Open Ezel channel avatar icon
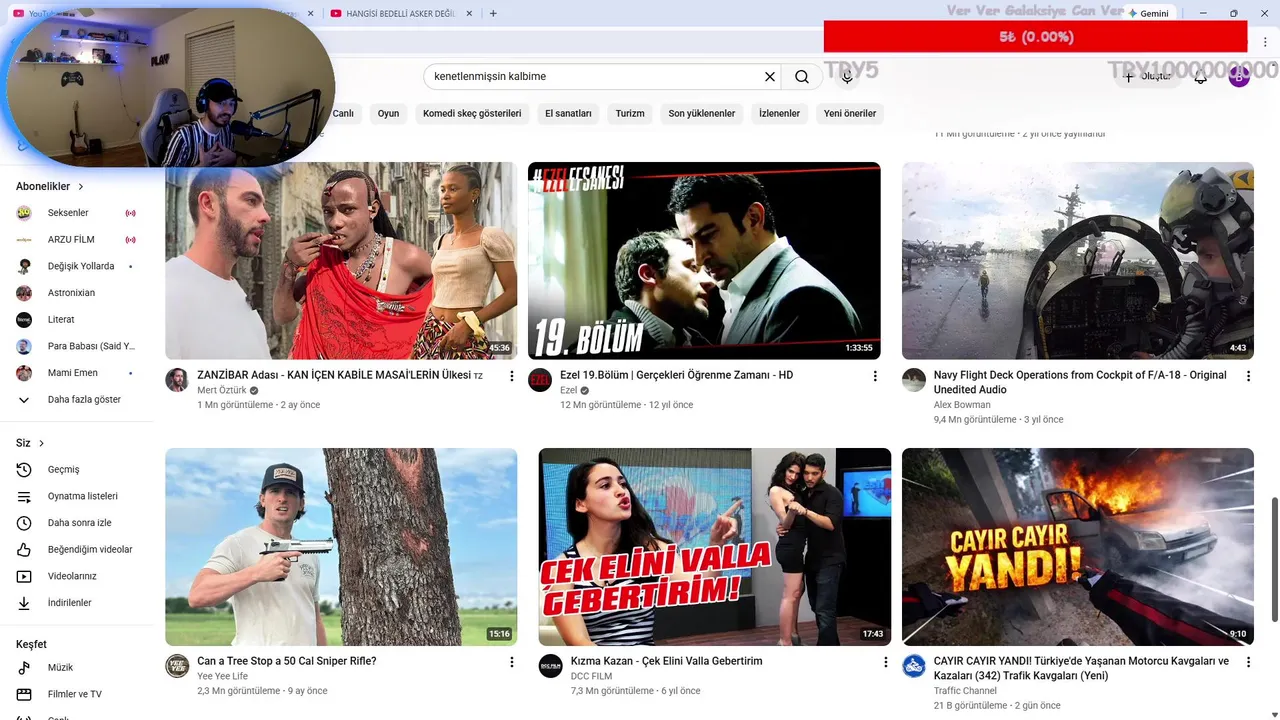 (x=540, y=380)
